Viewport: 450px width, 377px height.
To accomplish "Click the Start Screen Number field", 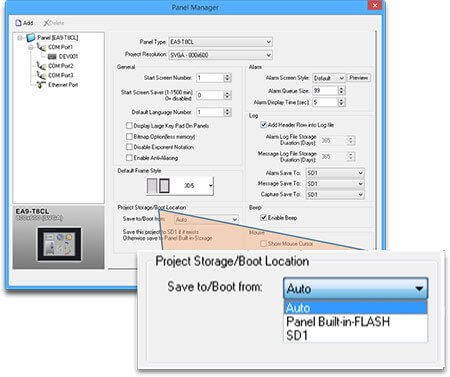I will (x=210, y=78).
